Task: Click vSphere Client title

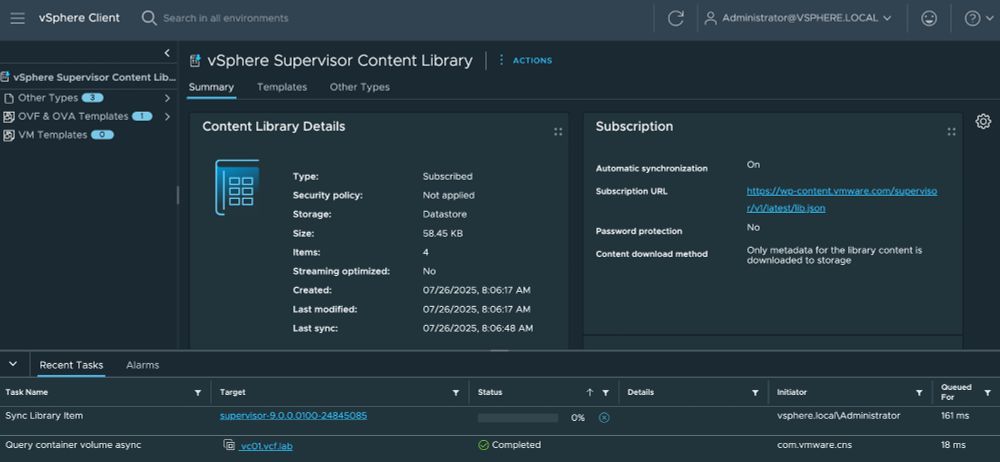Action: coord(79,18)
